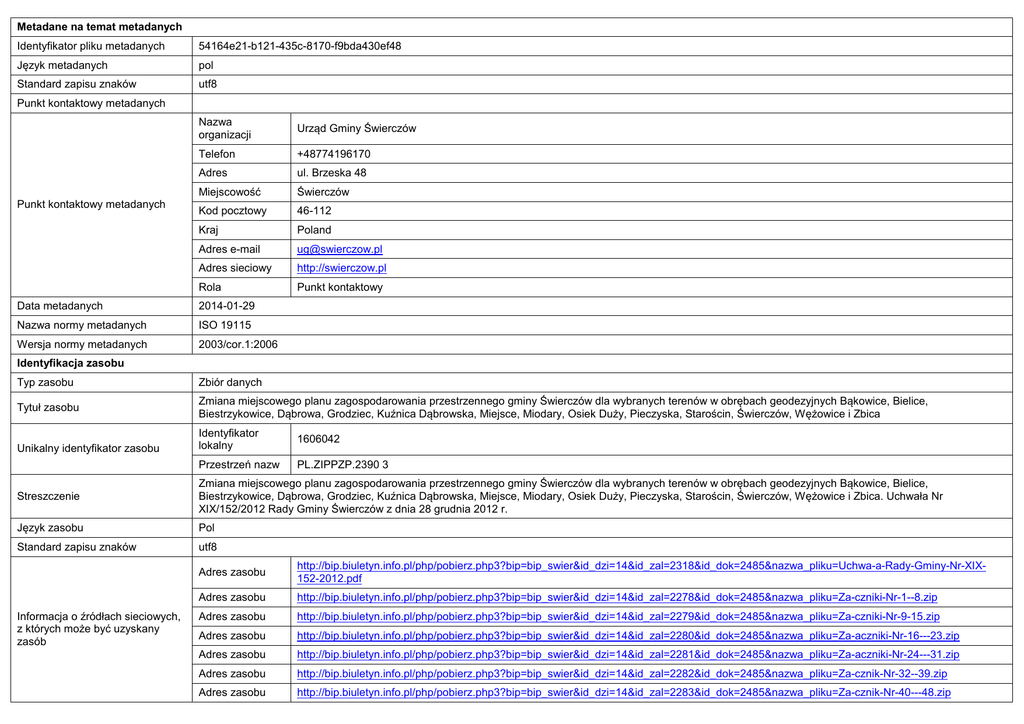Viewport: 1024px width, 724px height.
Task: Click the phone number +48774196170
Action: click(333, 154)
